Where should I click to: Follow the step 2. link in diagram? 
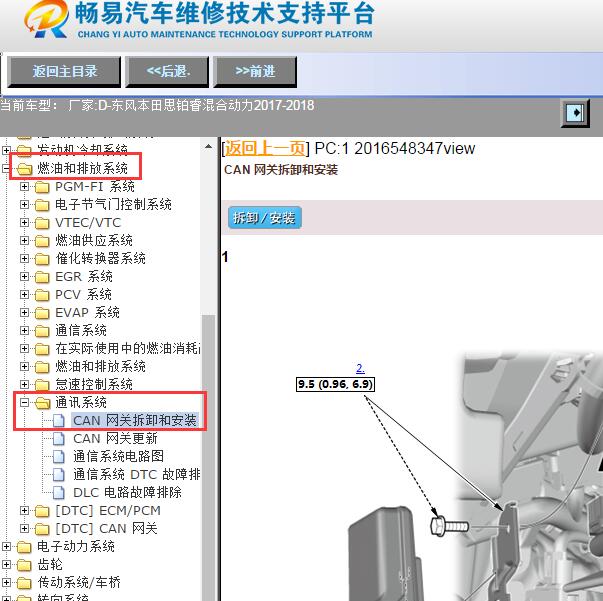(360, 368)
